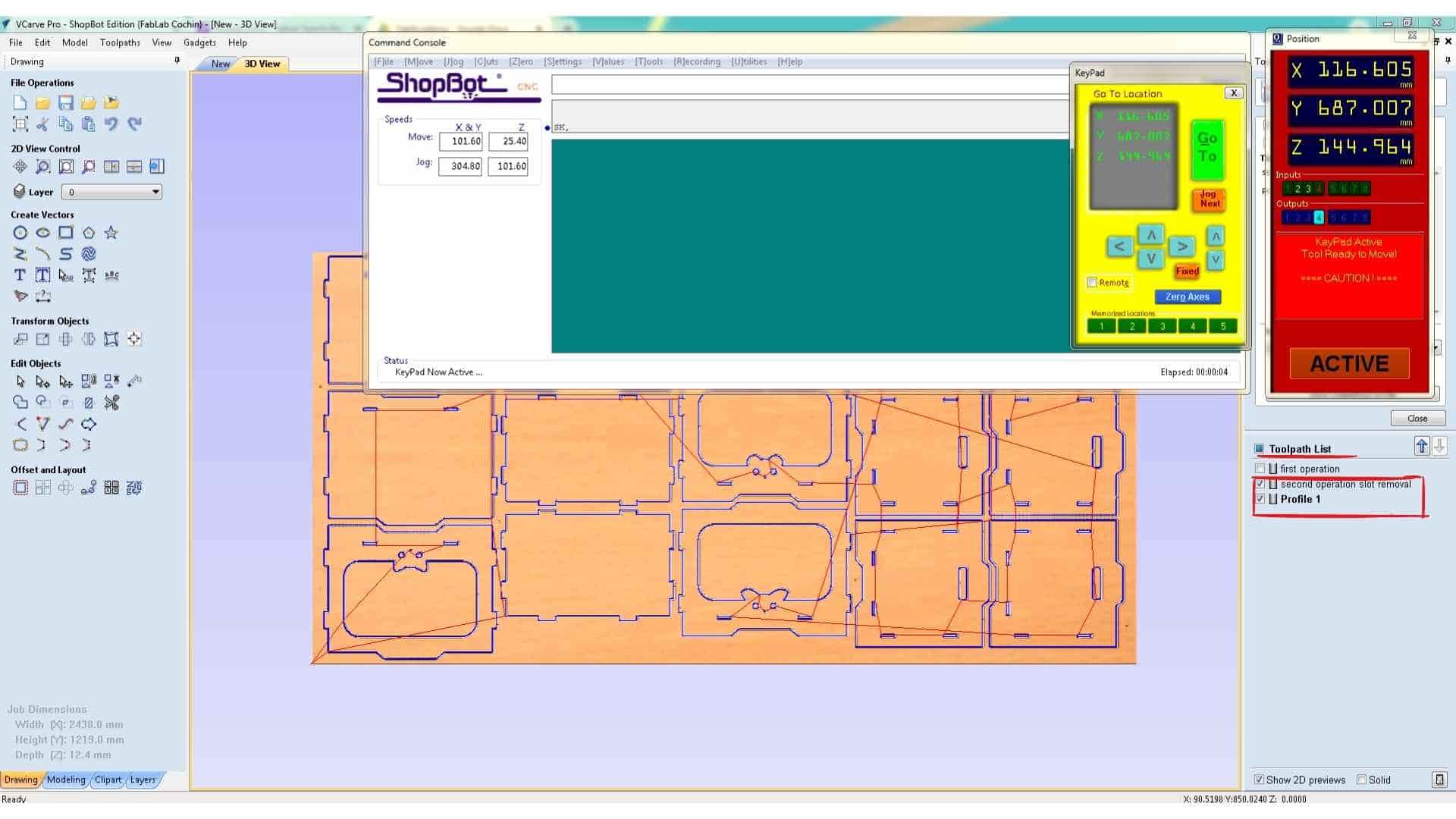The image size is (1456, 819).
Task: Move toolpath up with blue arrow
Action: [x=1421, y=447]
